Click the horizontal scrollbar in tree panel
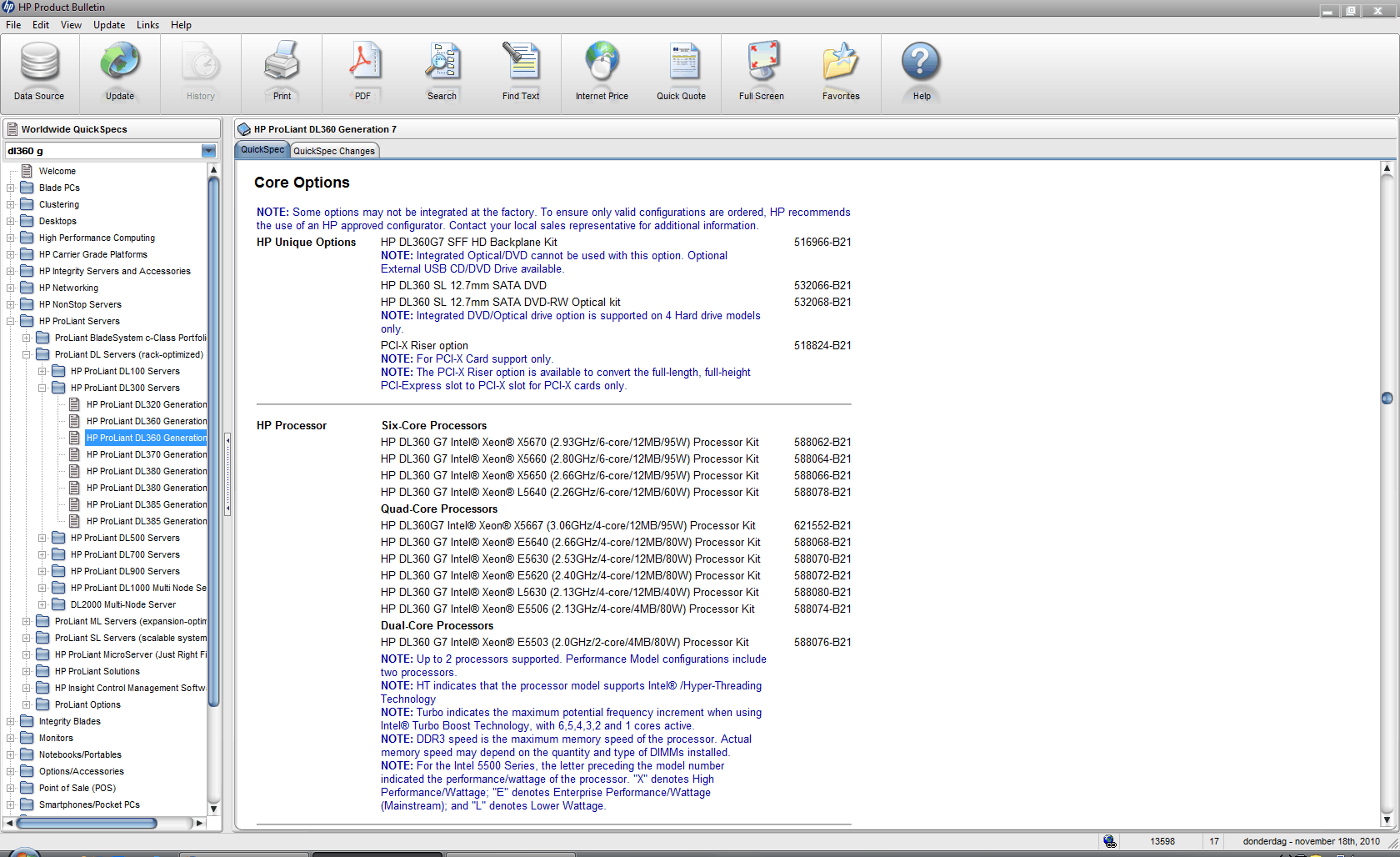1400x857 pixels. click(87, 823)
